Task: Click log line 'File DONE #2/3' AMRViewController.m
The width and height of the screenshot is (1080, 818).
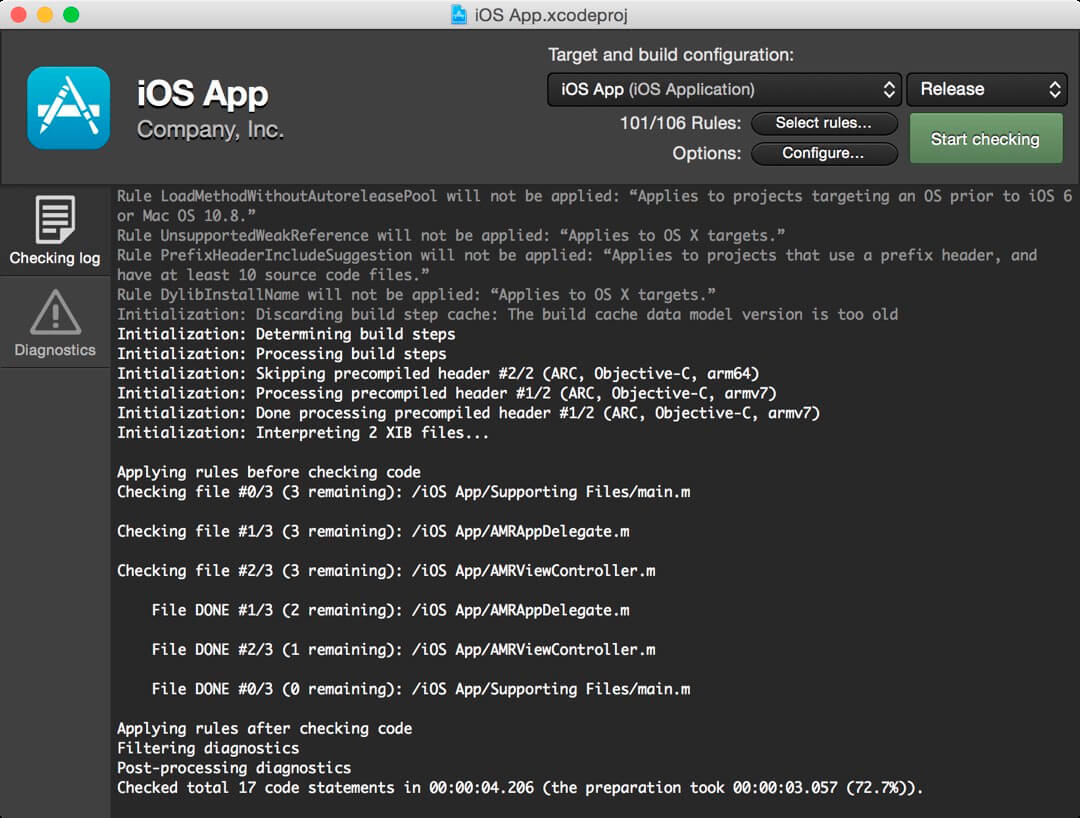Action: [404, 649]
